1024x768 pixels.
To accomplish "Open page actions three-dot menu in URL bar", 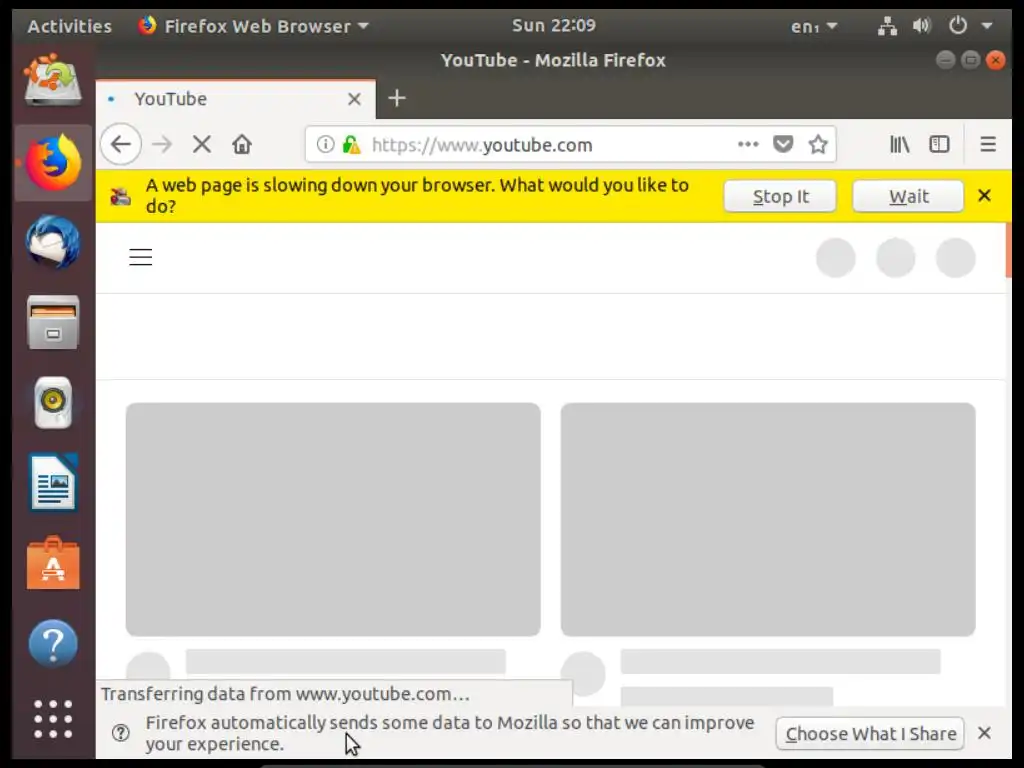I will point(748,144).
